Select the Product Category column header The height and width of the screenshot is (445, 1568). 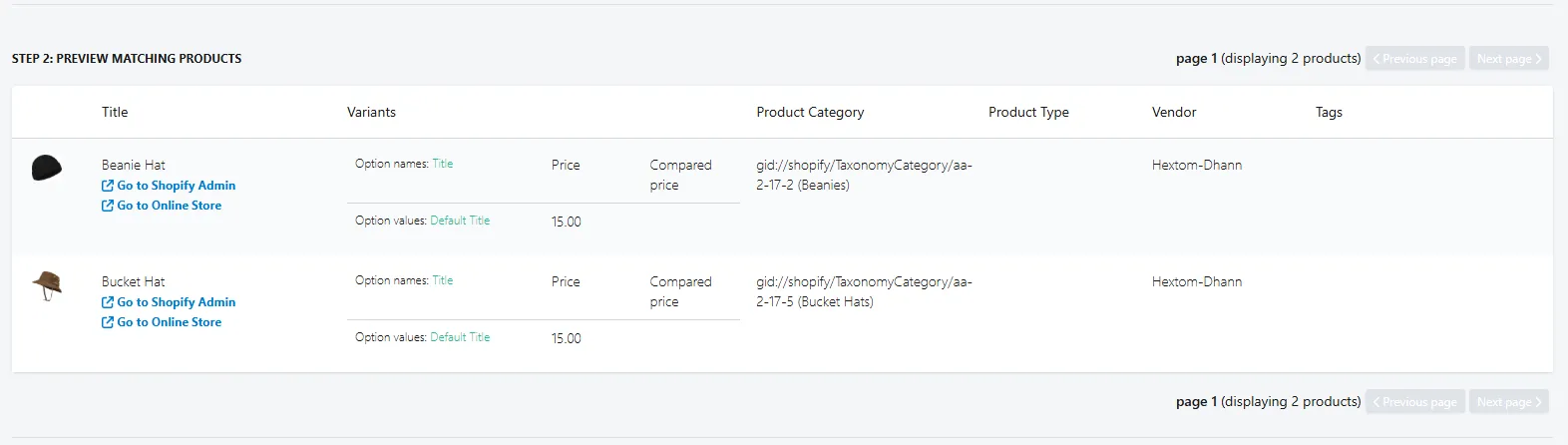point(810,112)
